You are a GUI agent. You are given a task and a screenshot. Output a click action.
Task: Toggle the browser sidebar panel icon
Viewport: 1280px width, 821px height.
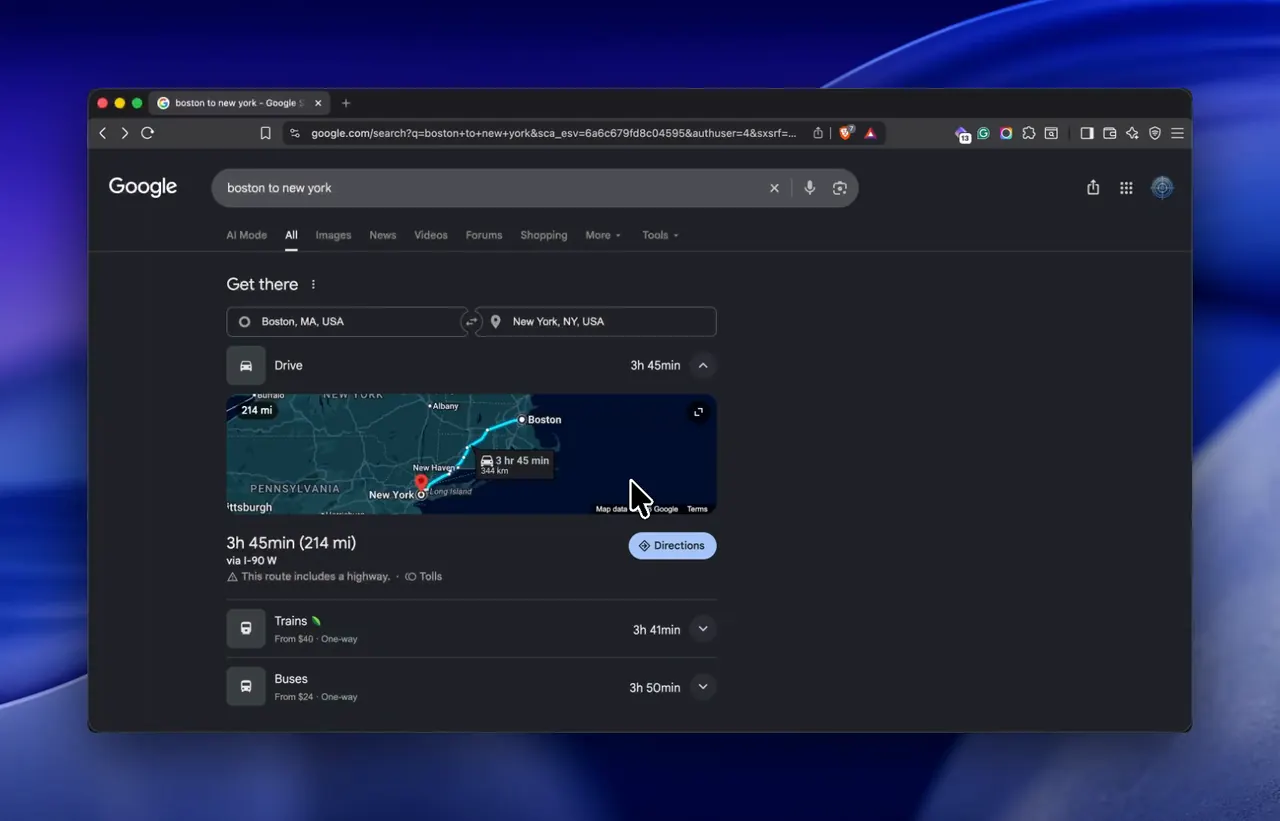1087,133
